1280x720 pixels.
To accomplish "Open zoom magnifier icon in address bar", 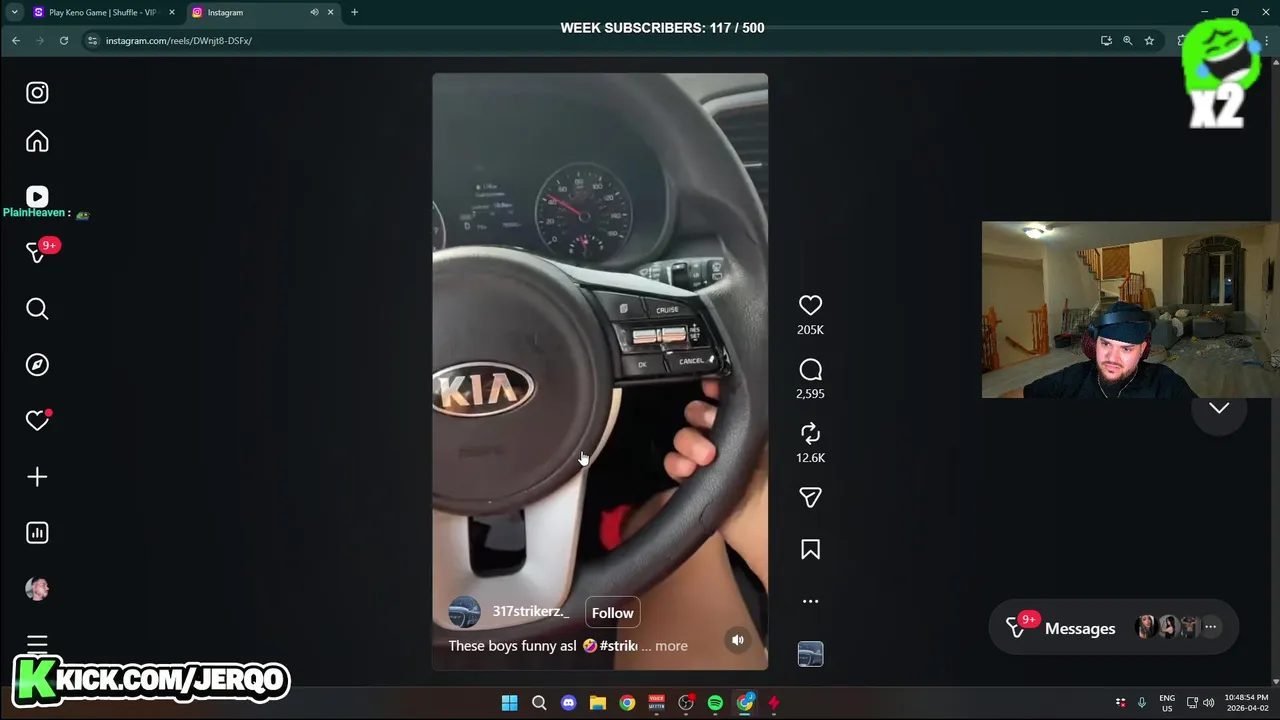I will point(1127,41).
